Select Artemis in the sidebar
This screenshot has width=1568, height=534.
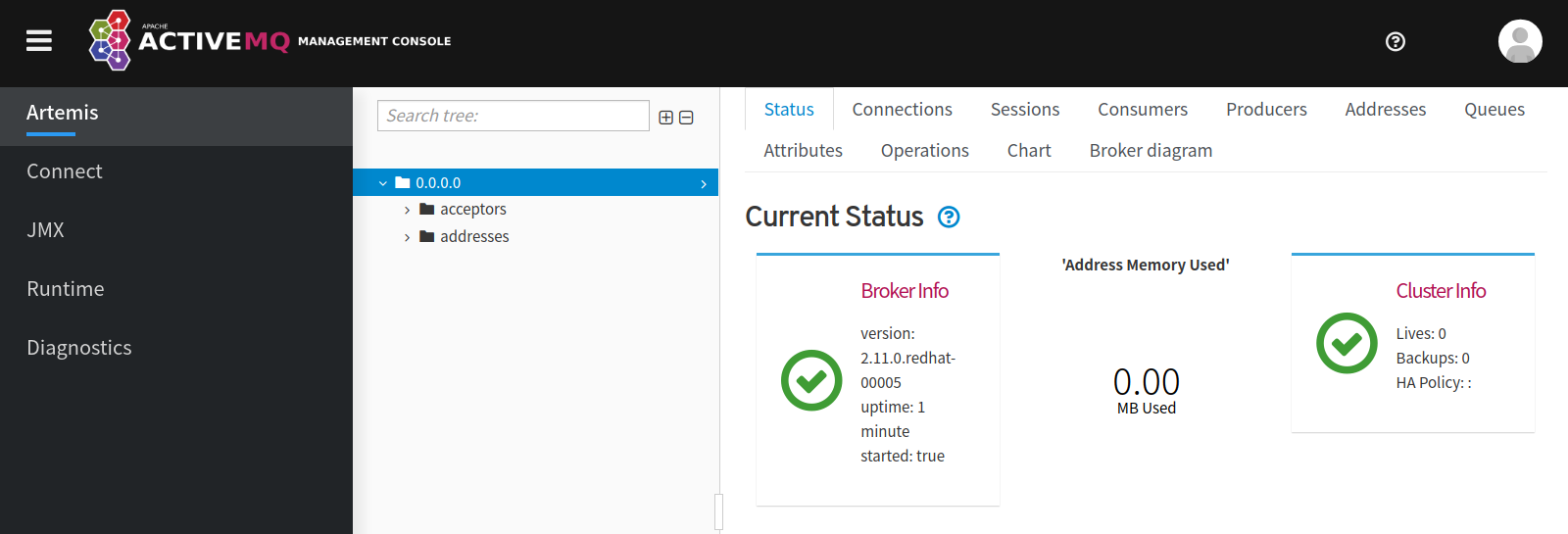(x=176, y=117)
